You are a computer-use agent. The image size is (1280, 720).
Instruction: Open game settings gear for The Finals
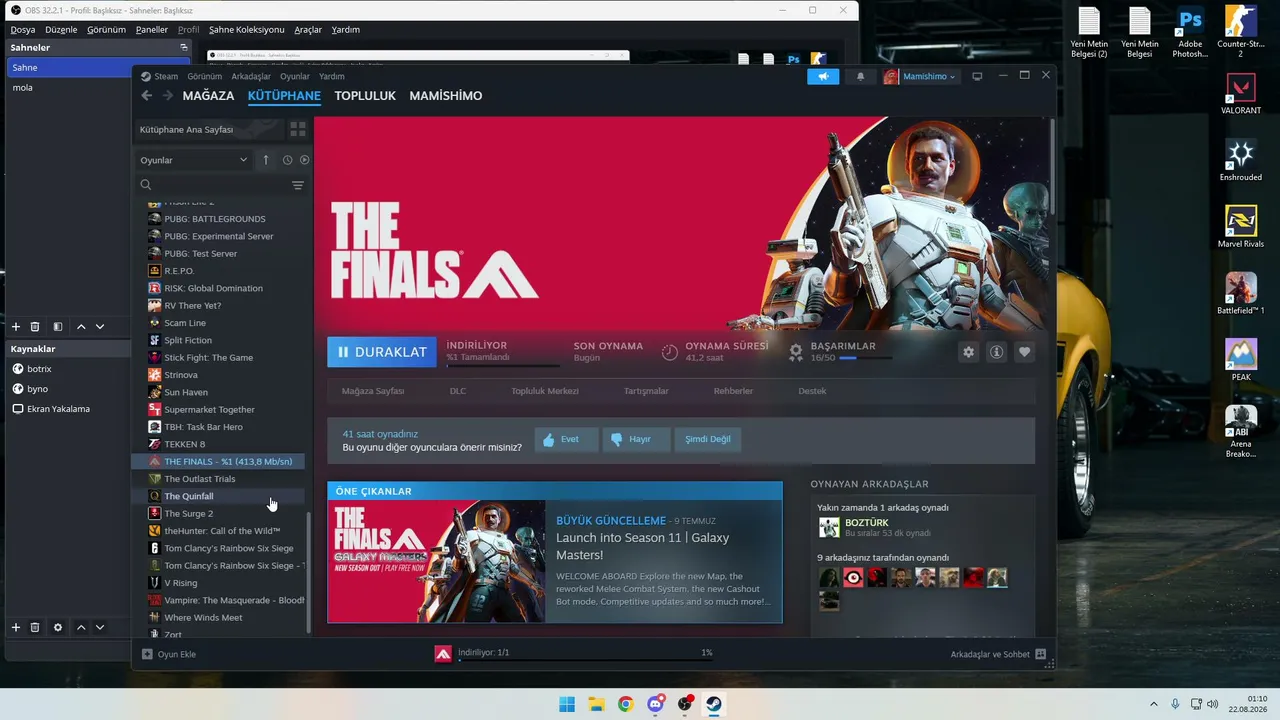point(968,352)
